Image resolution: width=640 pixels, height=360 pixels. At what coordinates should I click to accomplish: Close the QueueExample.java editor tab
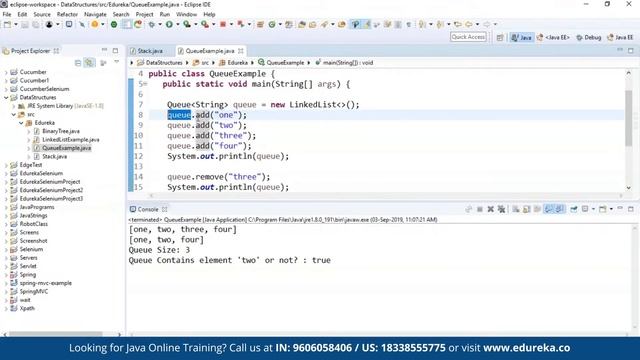241,51
